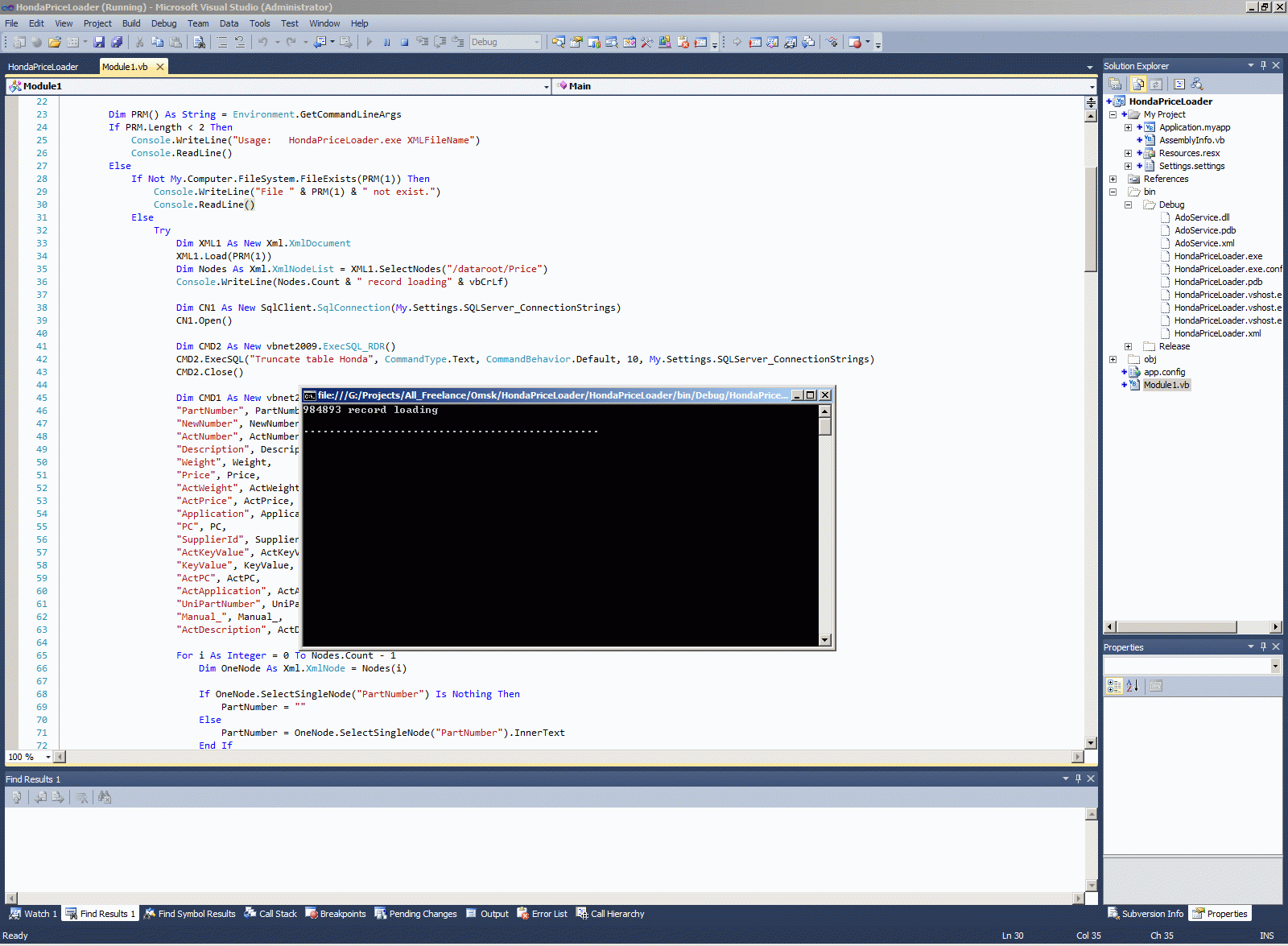Viewport: 1288px width, 946px height.
Task: Switch to the Watch 1 tab
Action: [x=33, y=914]
